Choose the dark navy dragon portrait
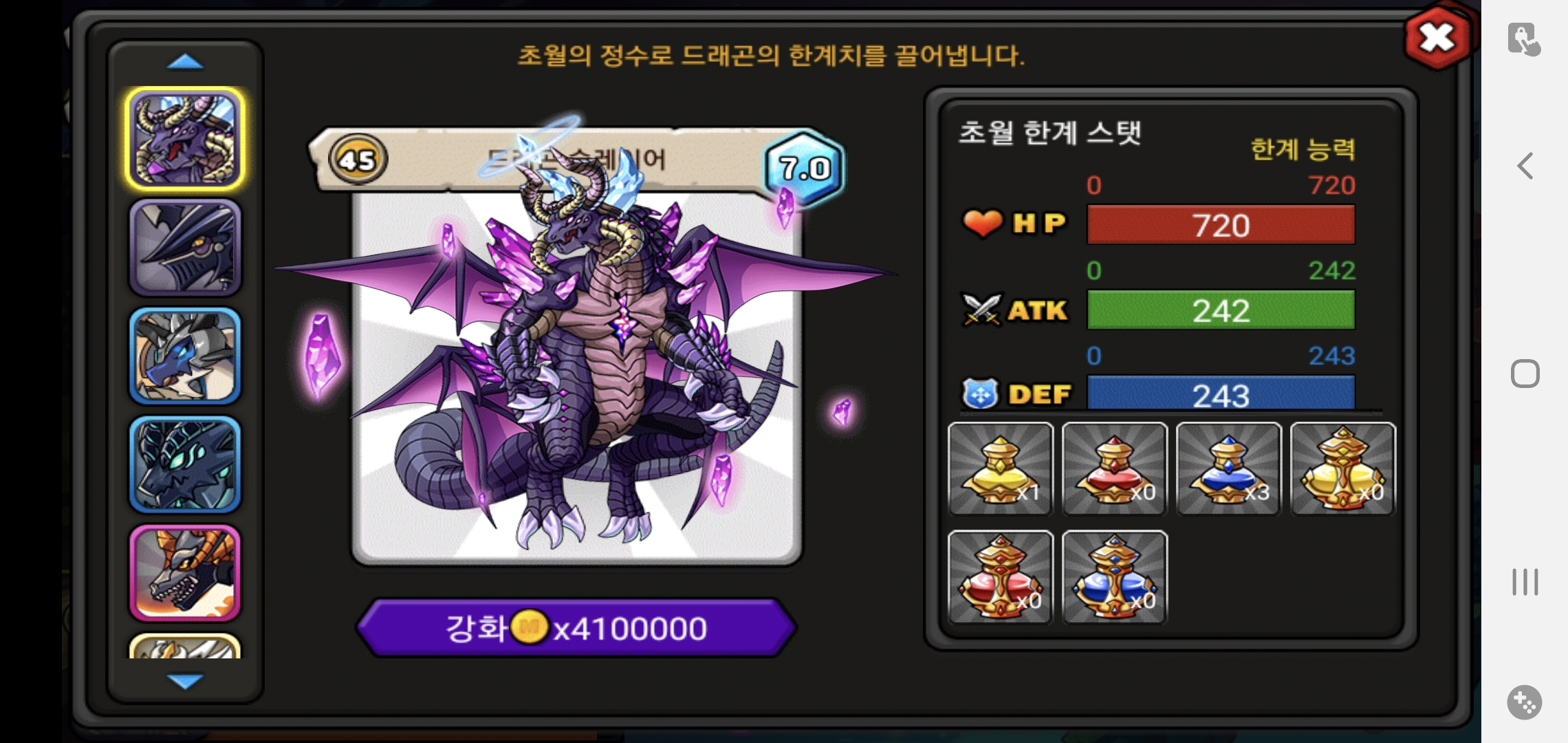The width and height of the screenshot is (1568, 743). [185, 248]
